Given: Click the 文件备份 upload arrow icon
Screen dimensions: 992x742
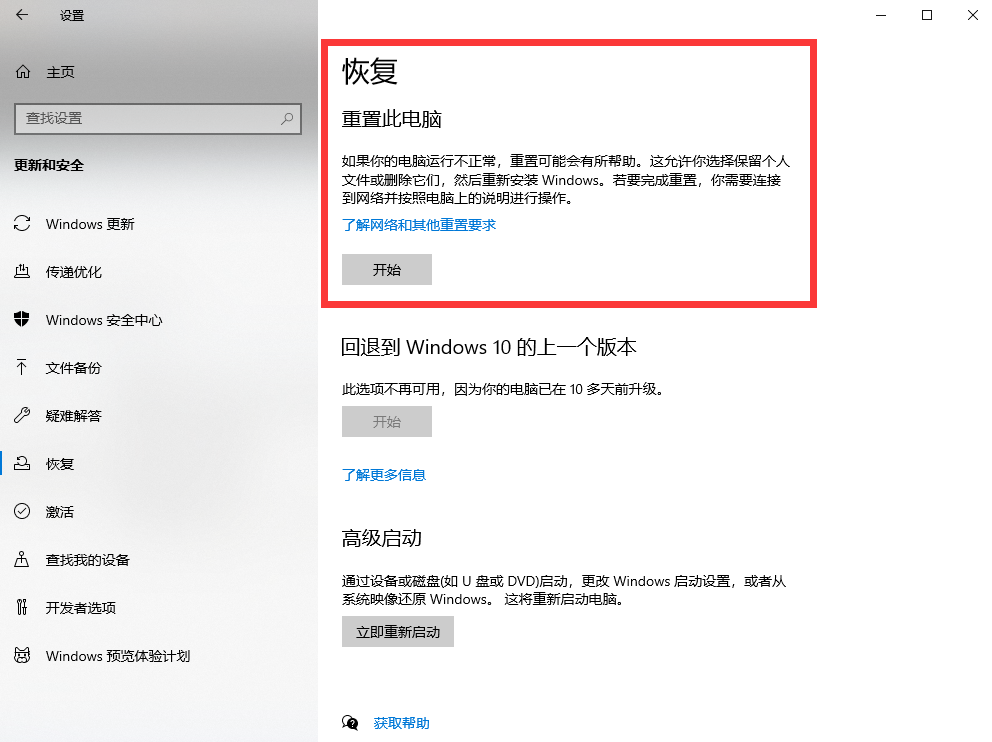Looking at the screenshot, I should click(22, 368).
